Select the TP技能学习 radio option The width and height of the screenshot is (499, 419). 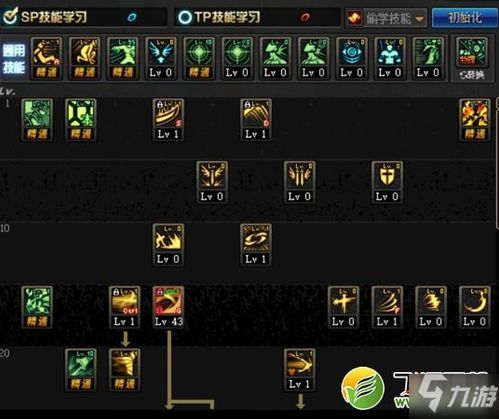pos(184,17)
